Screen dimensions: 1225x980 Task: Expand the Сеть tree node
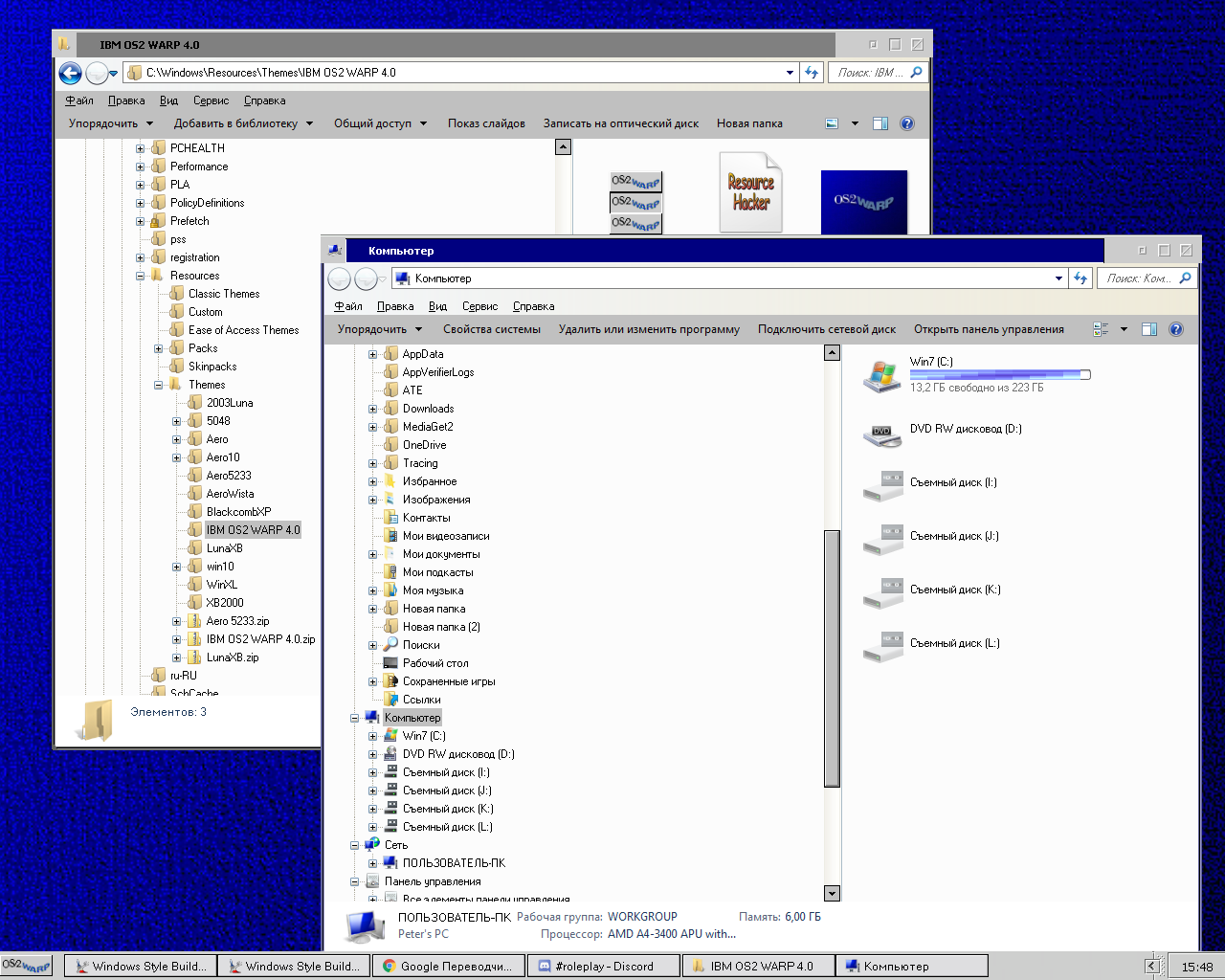point(355,845)
